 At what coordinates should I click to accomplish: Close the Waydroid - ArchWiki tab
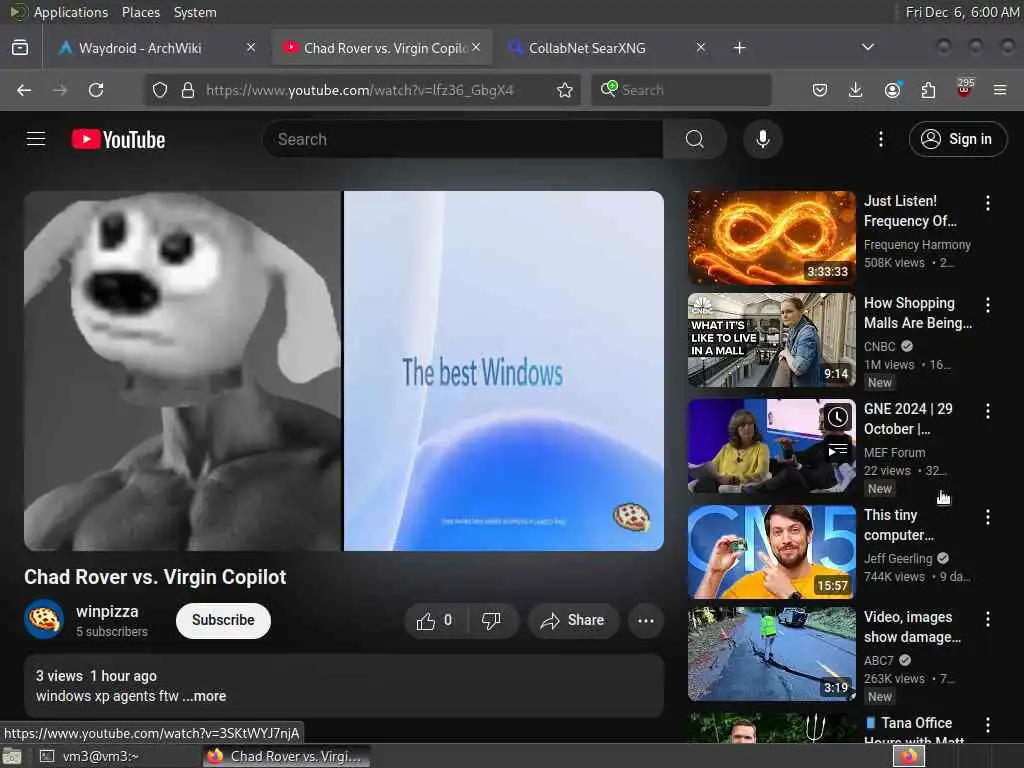[251, 47]
